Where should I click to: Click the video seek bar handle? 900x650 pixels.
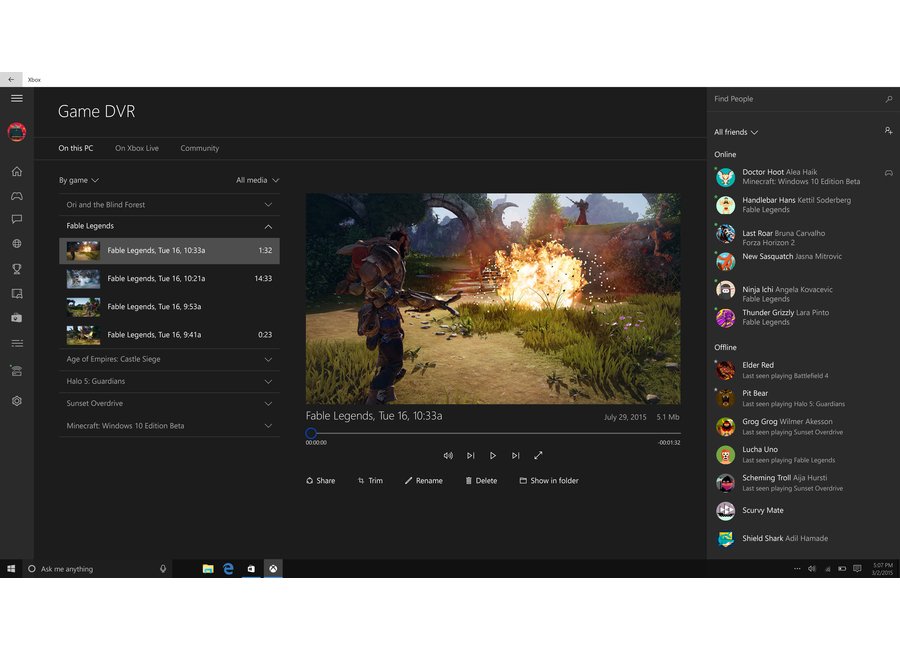pyautogui.click(x=311, y=434)
